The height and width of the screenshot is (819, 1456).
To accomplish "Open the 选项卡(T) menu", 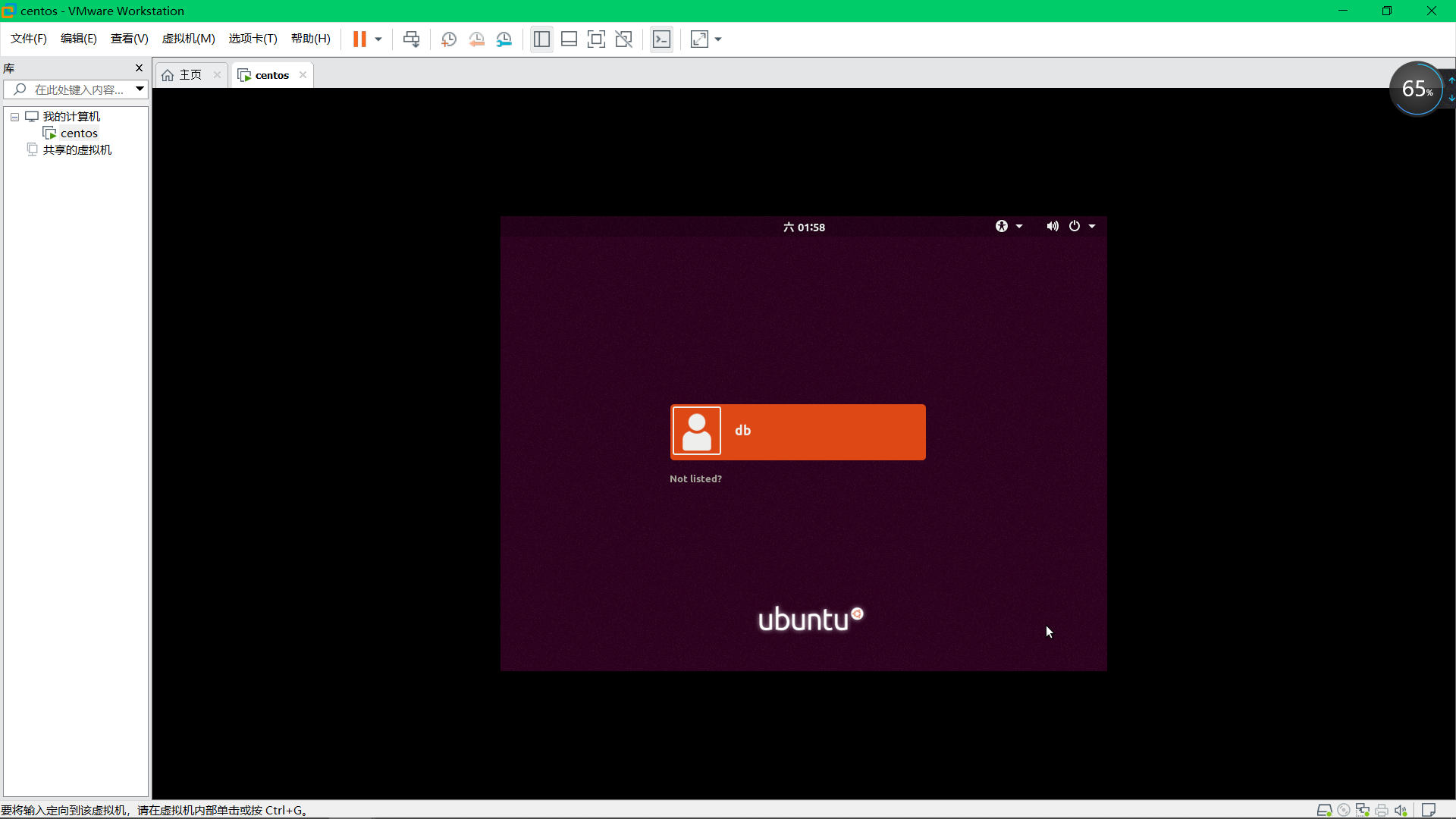I will pyautogui.click(x=253, y=39).
